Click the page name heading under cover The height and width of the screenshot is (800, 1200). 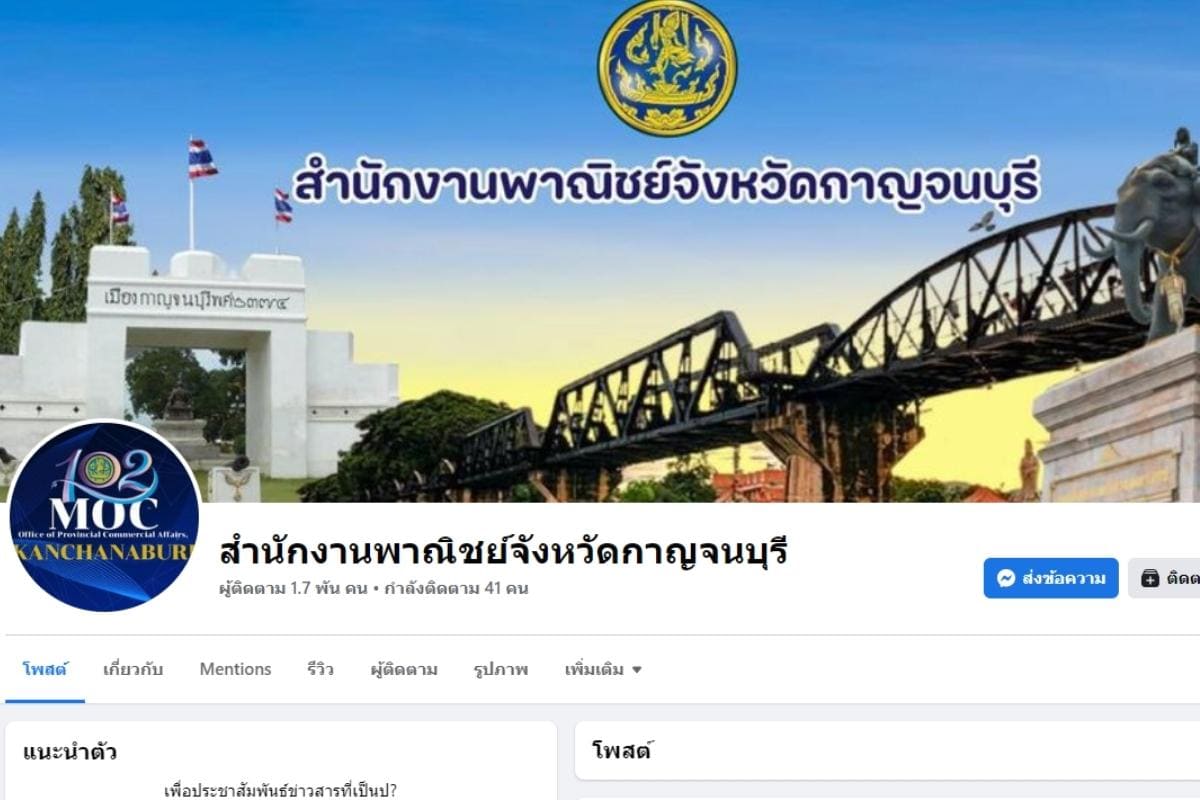click(503, 551)
